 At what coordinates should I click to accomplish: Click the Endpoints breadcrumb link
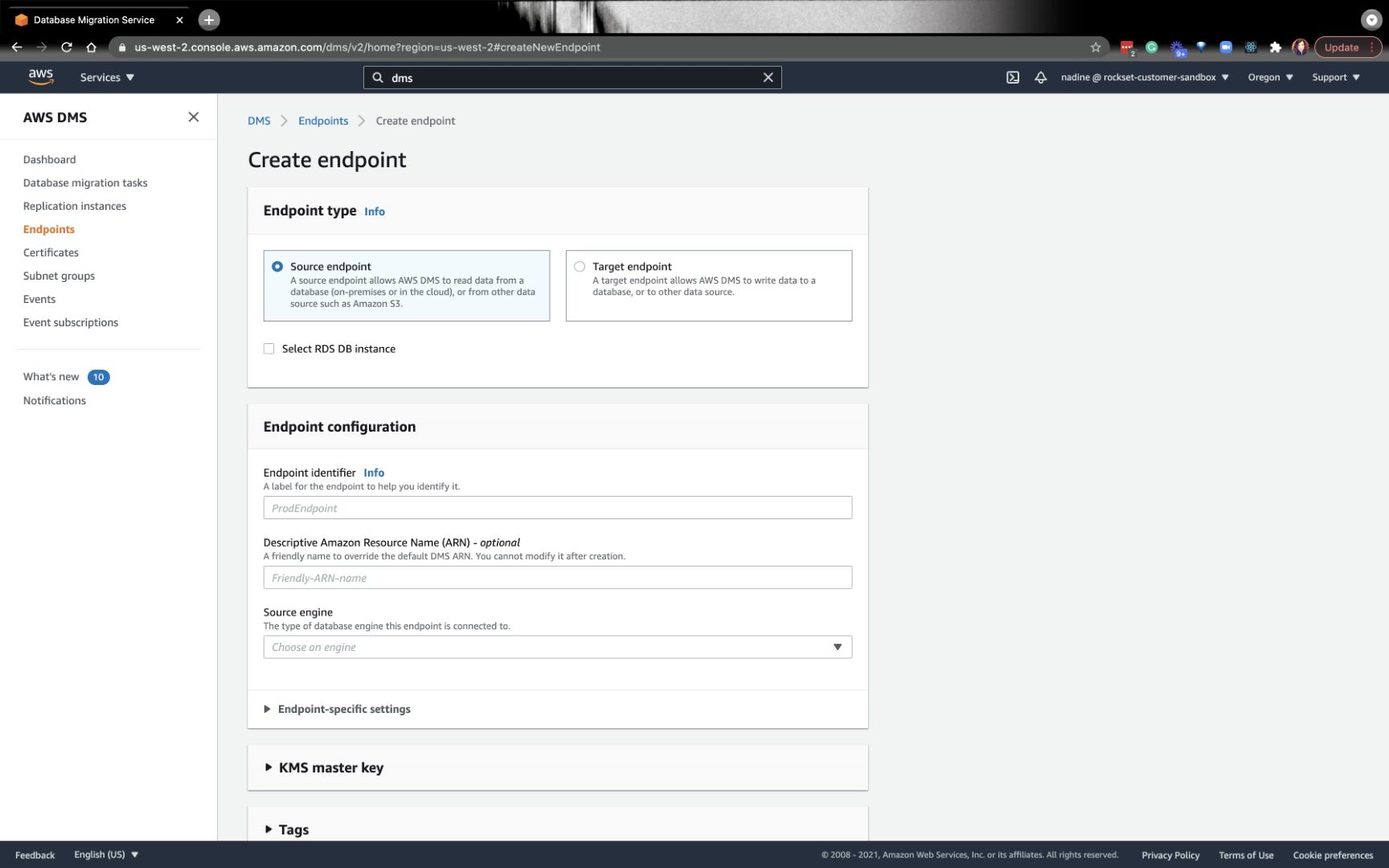(323, 121)
